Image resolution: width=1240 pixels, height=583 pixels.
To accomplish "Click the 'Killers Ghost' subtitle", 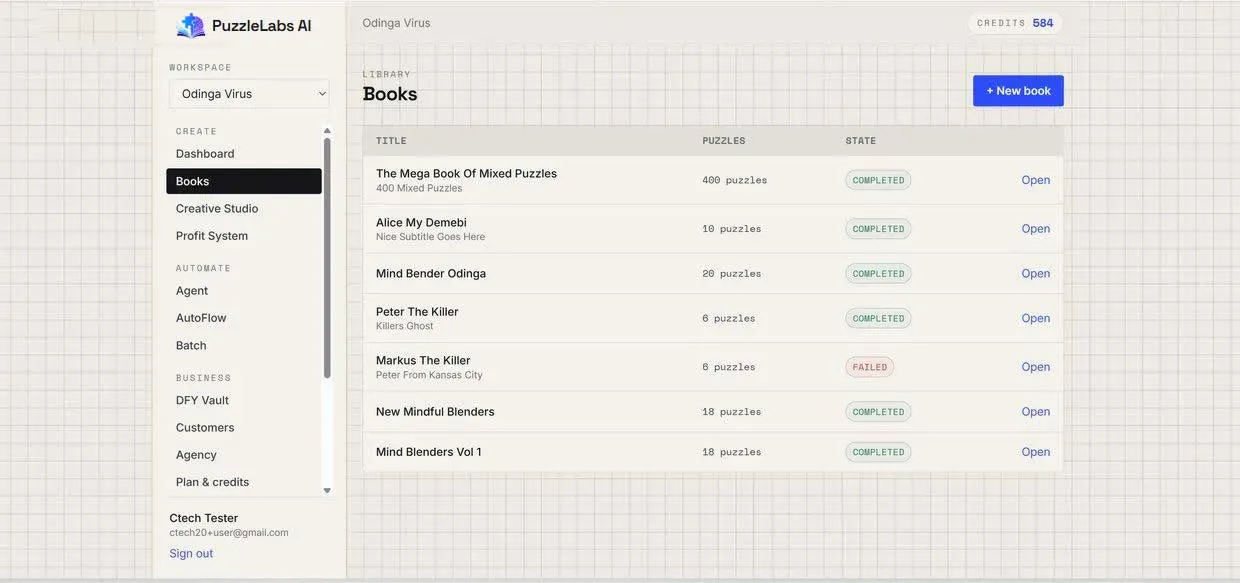I will pyautogui.click(x=405, y=326).
